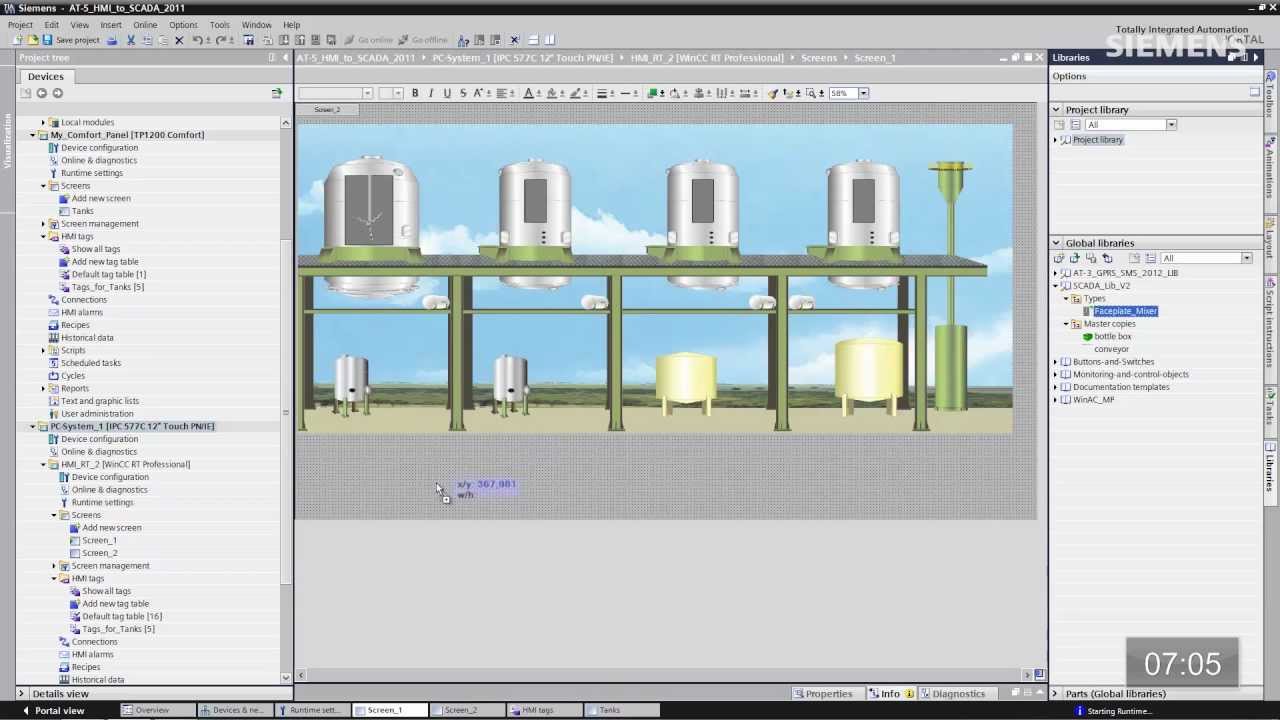Expand the Buttons-and-Switches library
Viewport: 1280px width, 720px height.
[x=1055, y=362]
